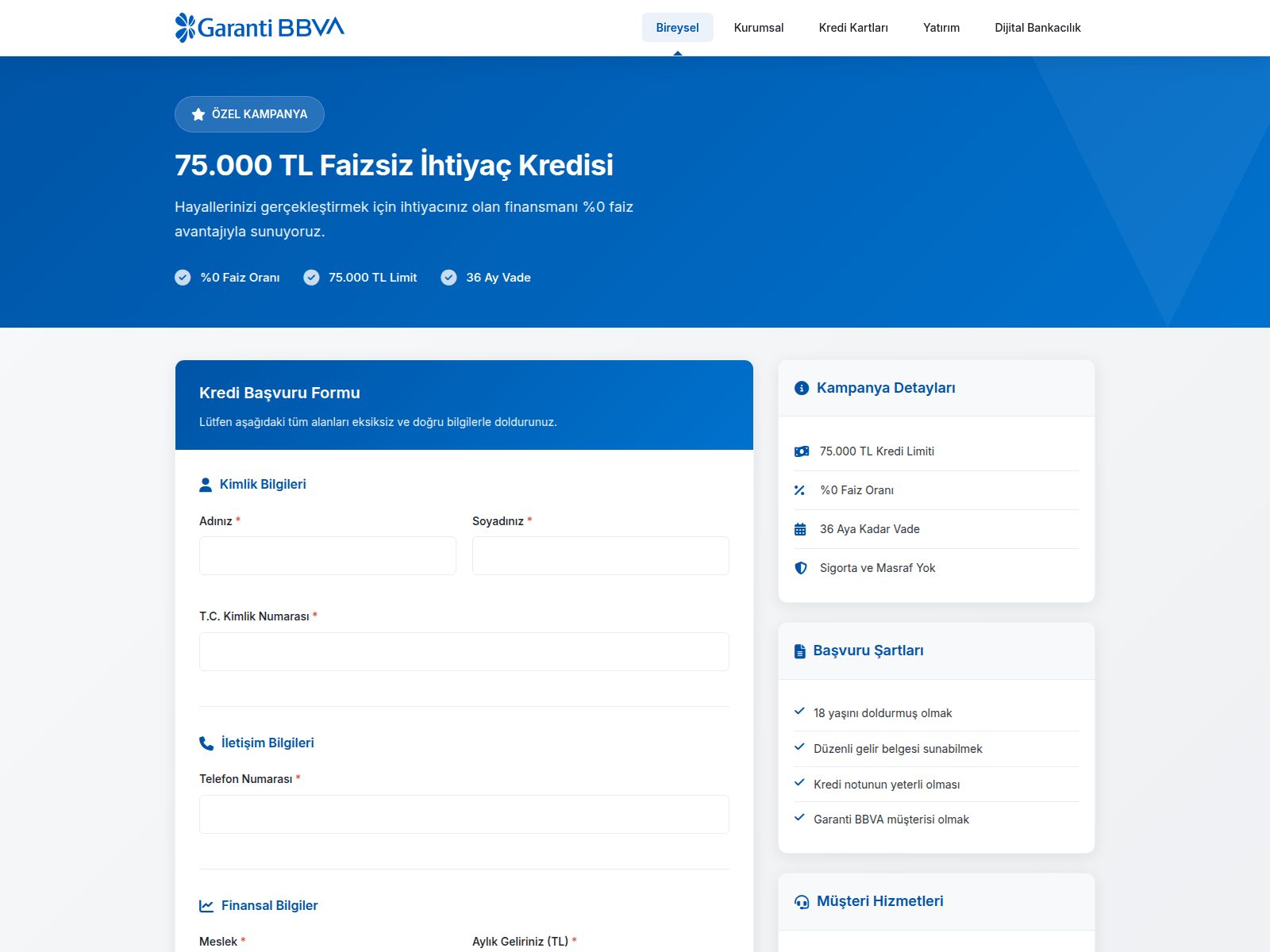
Task: Click the headset icon beside Müşteri Hizmetleri
Action: coord(802,902)
